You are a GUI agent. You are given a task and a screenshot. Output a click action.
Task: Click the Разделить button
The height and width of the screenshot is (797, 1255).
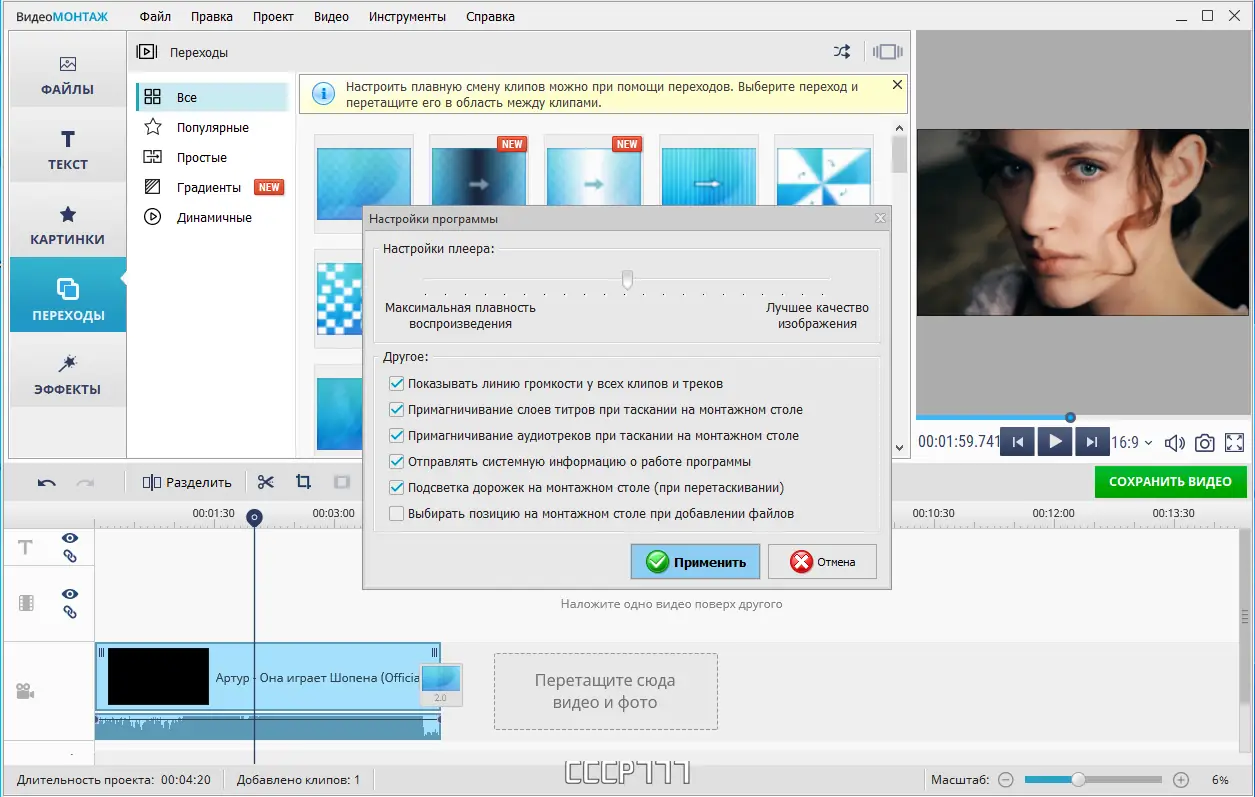click(x=187, y=482)
